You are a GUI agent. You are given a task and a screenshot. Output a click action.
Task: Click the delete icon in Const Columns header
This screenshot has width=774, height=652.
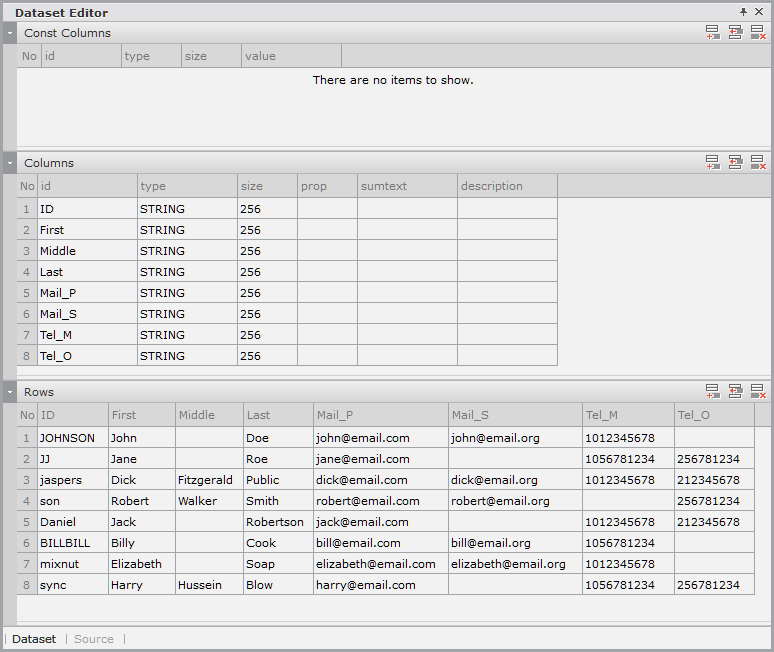pos(758,33)
